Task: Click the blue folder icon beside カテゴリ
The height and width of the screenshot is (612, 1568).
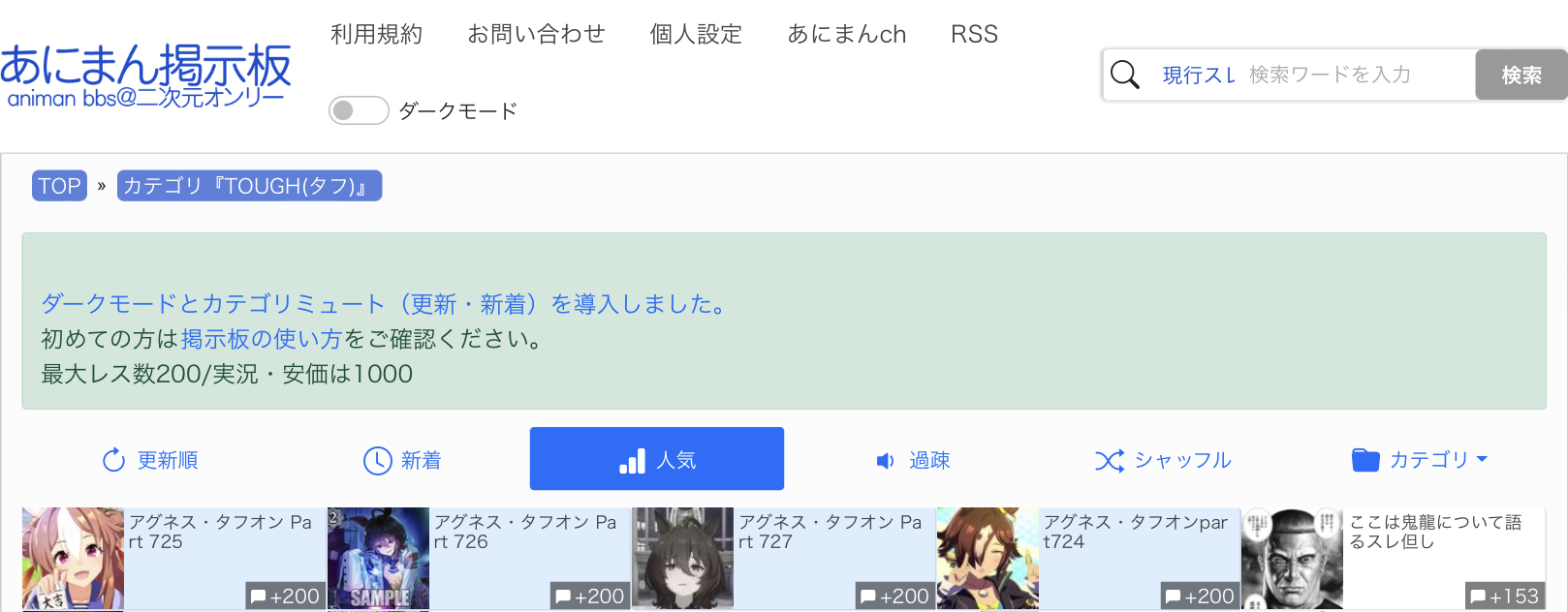Action: 1365,460
